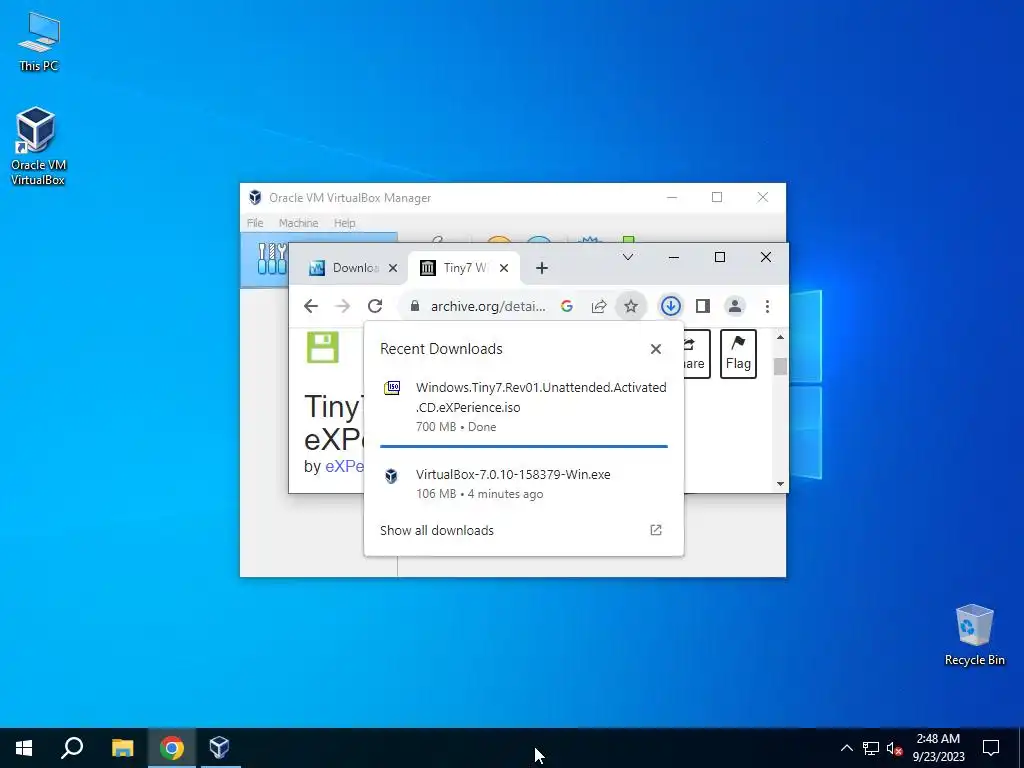This screenshot has height=768, width=1024.
Task: Click the Windows Start button
Action: tap(24, 748)
